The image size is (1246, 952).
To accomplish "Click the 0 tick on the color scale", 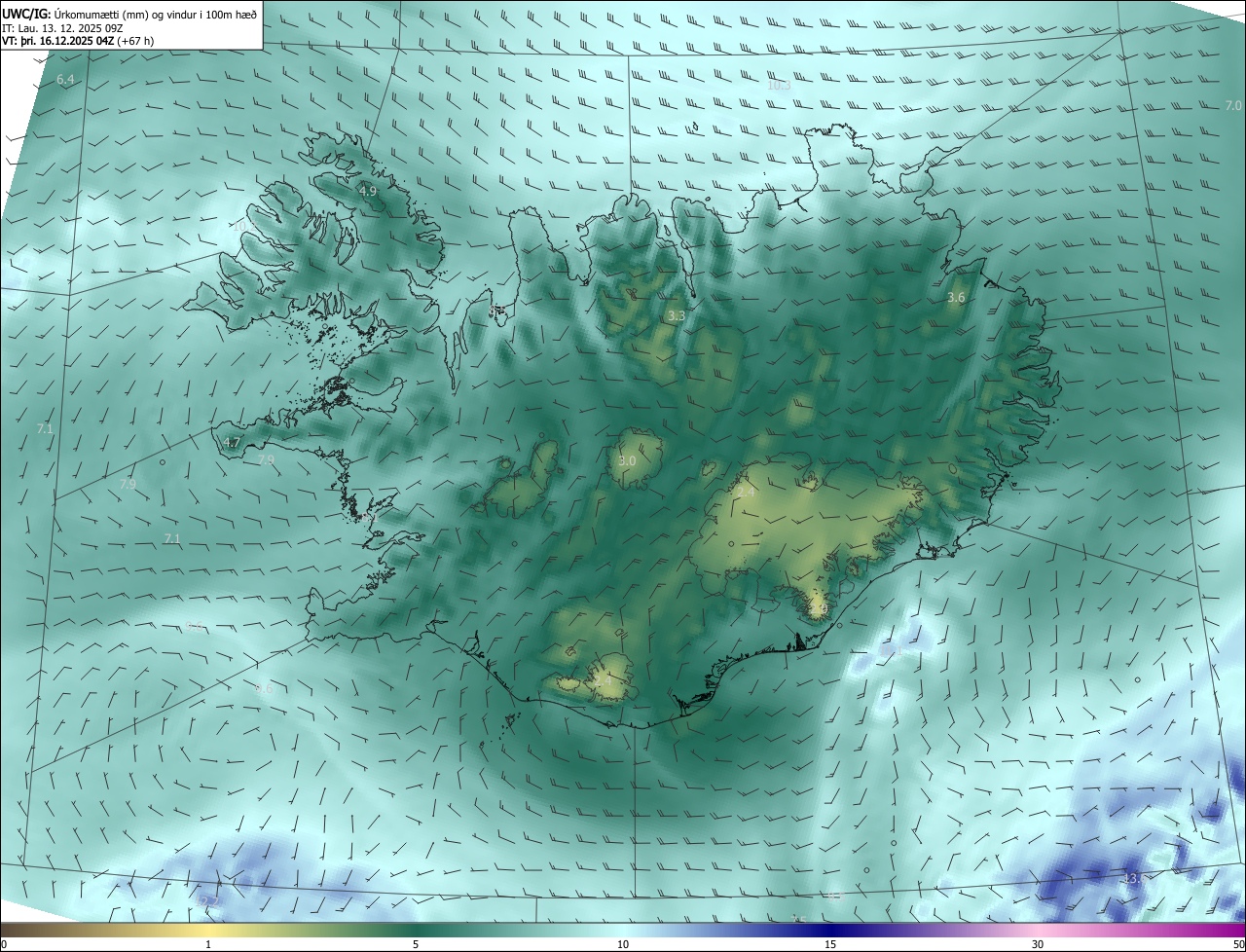I will [4, 944].
